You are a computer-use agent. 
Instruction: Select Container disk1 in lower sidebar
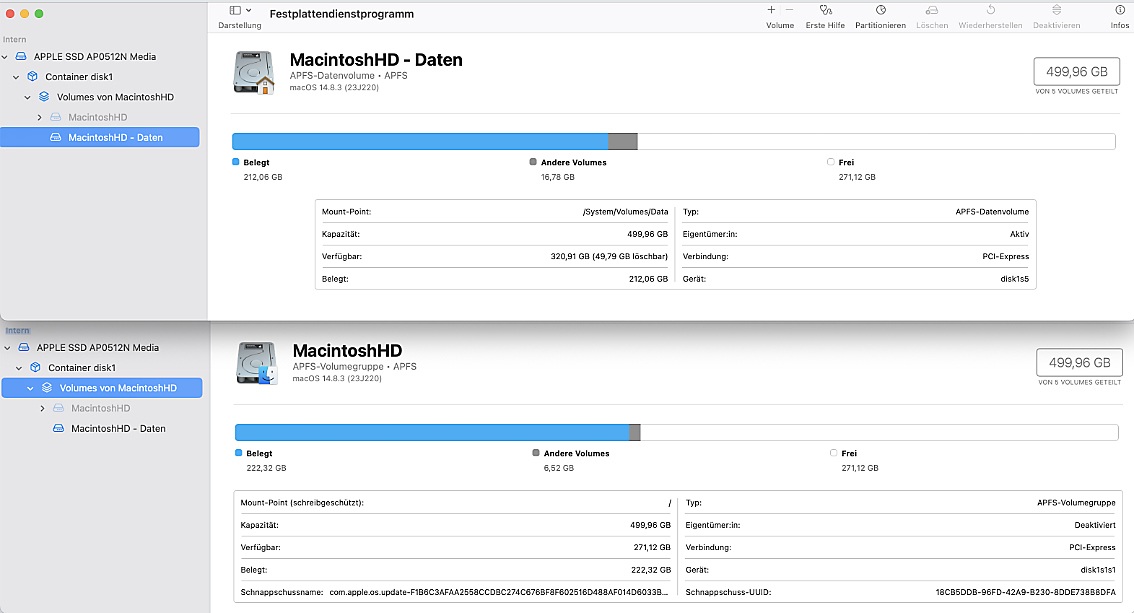point(82,368)
